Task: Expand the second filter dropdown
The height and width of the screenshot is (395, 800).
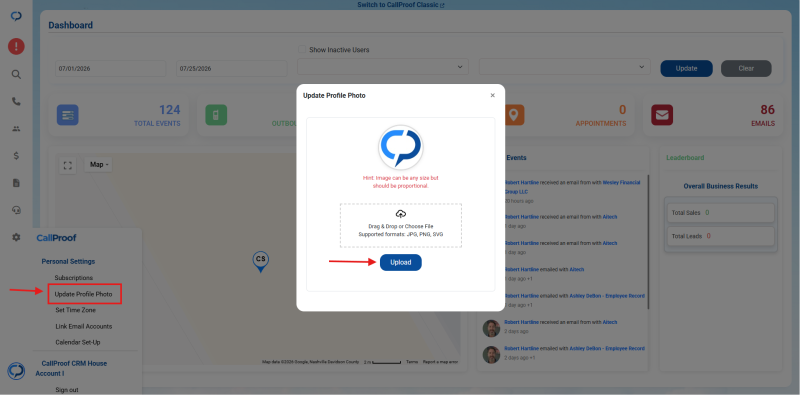Action: [565, 67]
